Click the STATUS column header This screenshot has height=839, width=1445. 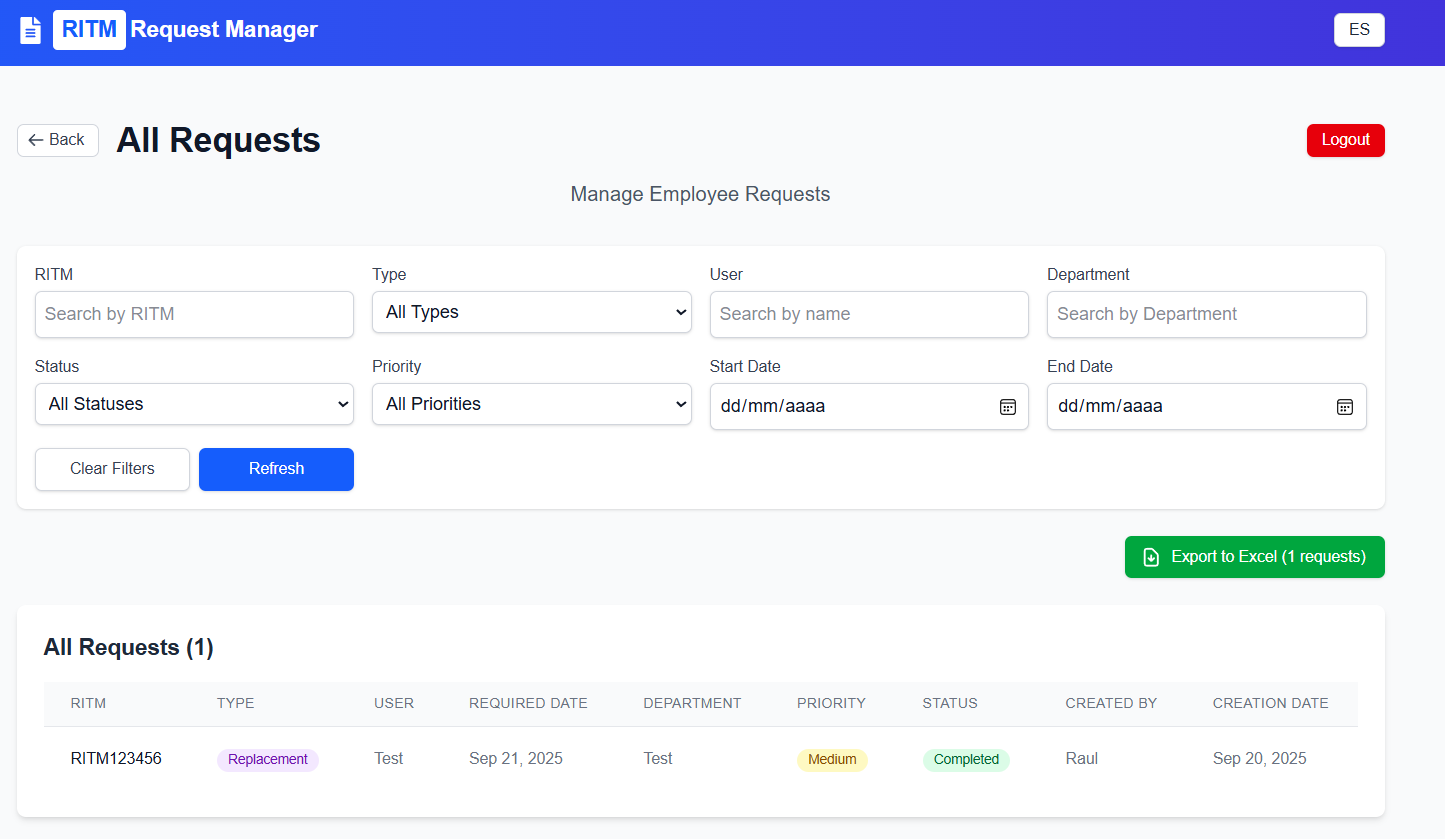(950, 703)
